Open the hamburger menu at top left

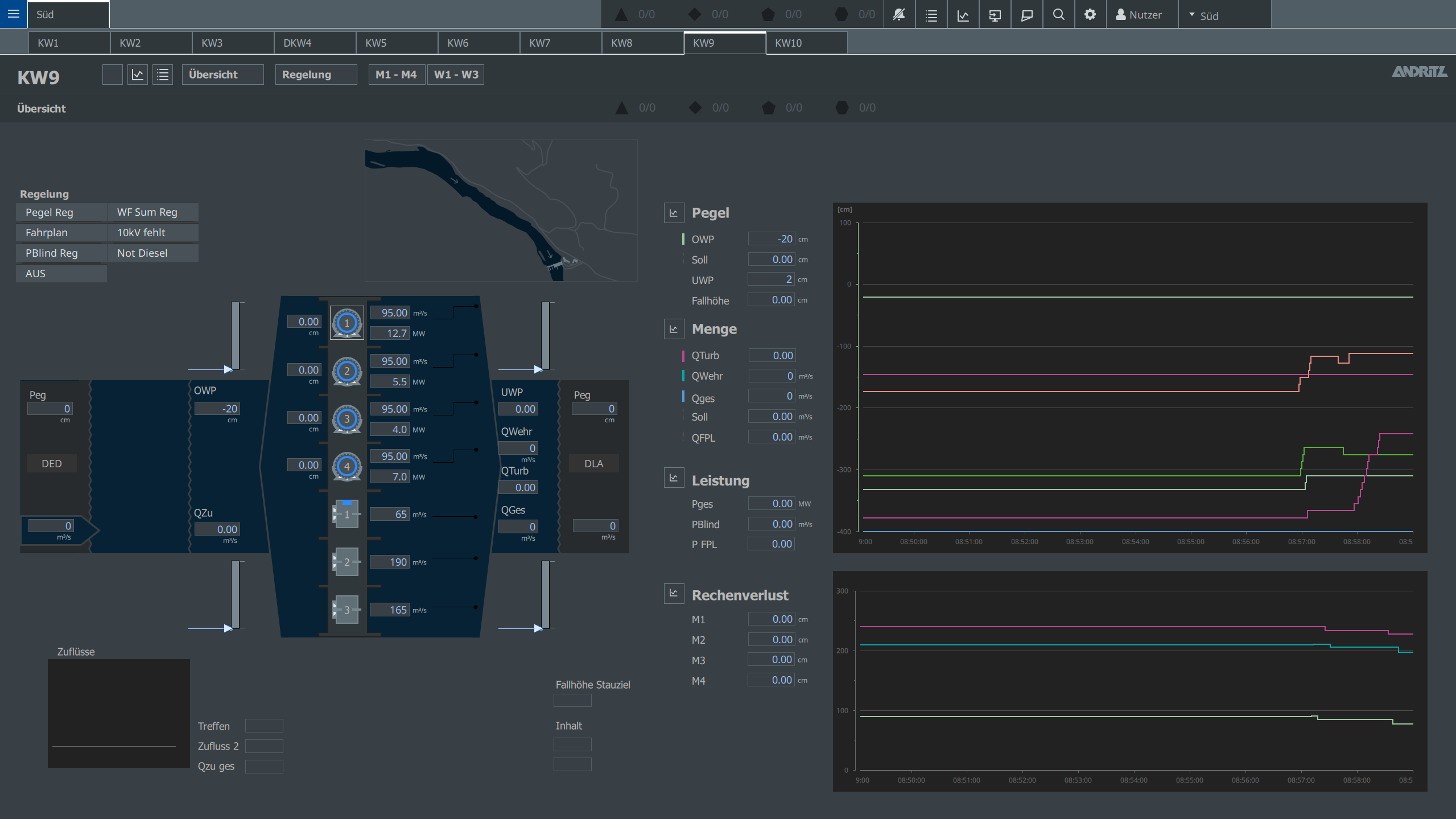pyautogui.click(x=14, y=14)
